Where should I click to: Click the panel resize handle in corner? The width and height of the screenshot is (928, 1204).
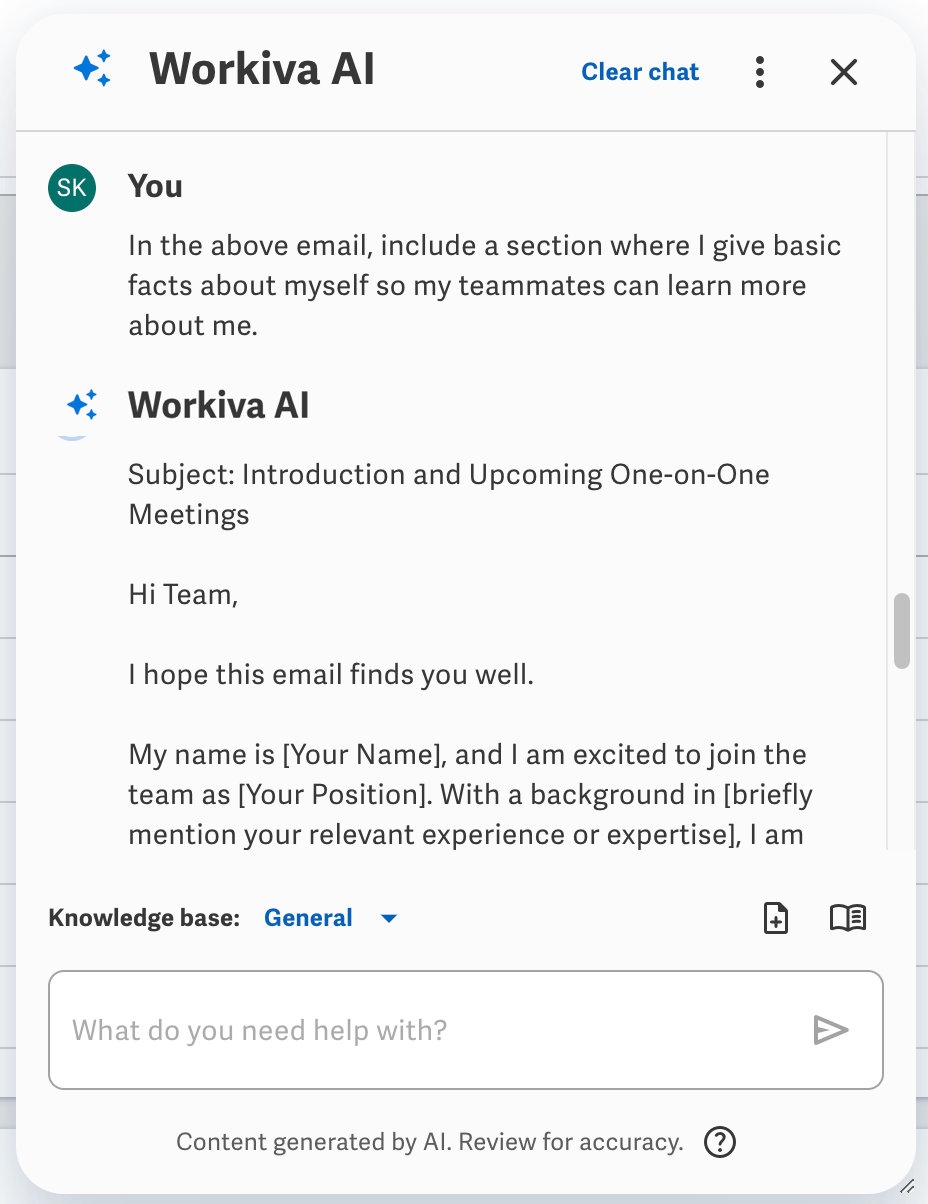pos(907,1186)
